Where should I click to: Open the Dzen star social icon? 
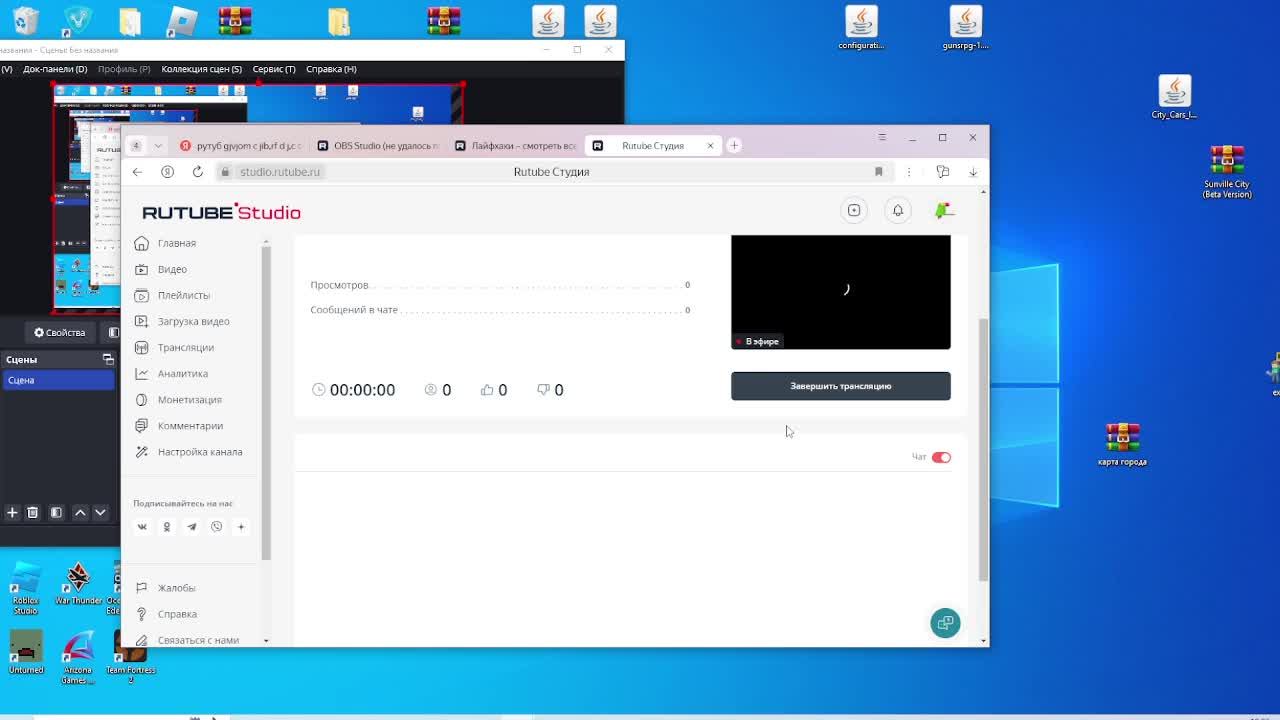[241, 527]
